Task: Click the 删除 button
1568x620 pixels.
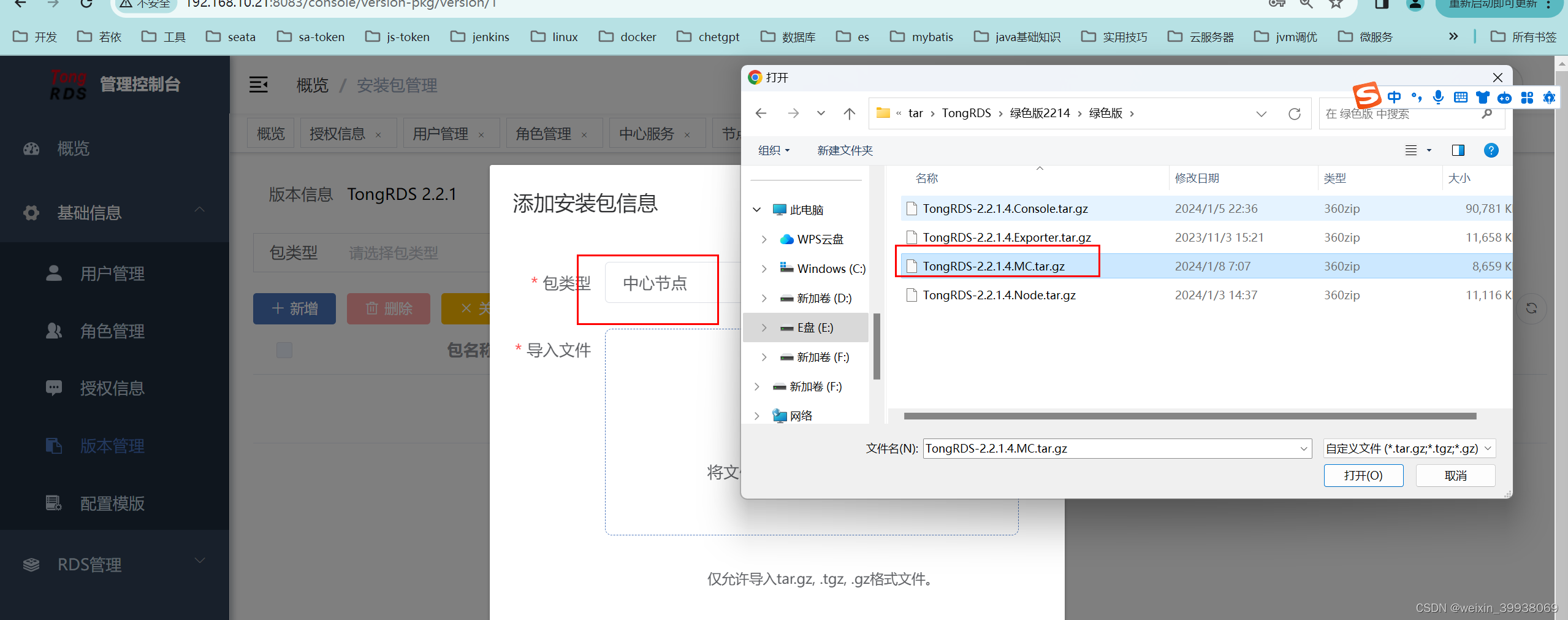Action: pyautogui.click(x=389, y=308)
